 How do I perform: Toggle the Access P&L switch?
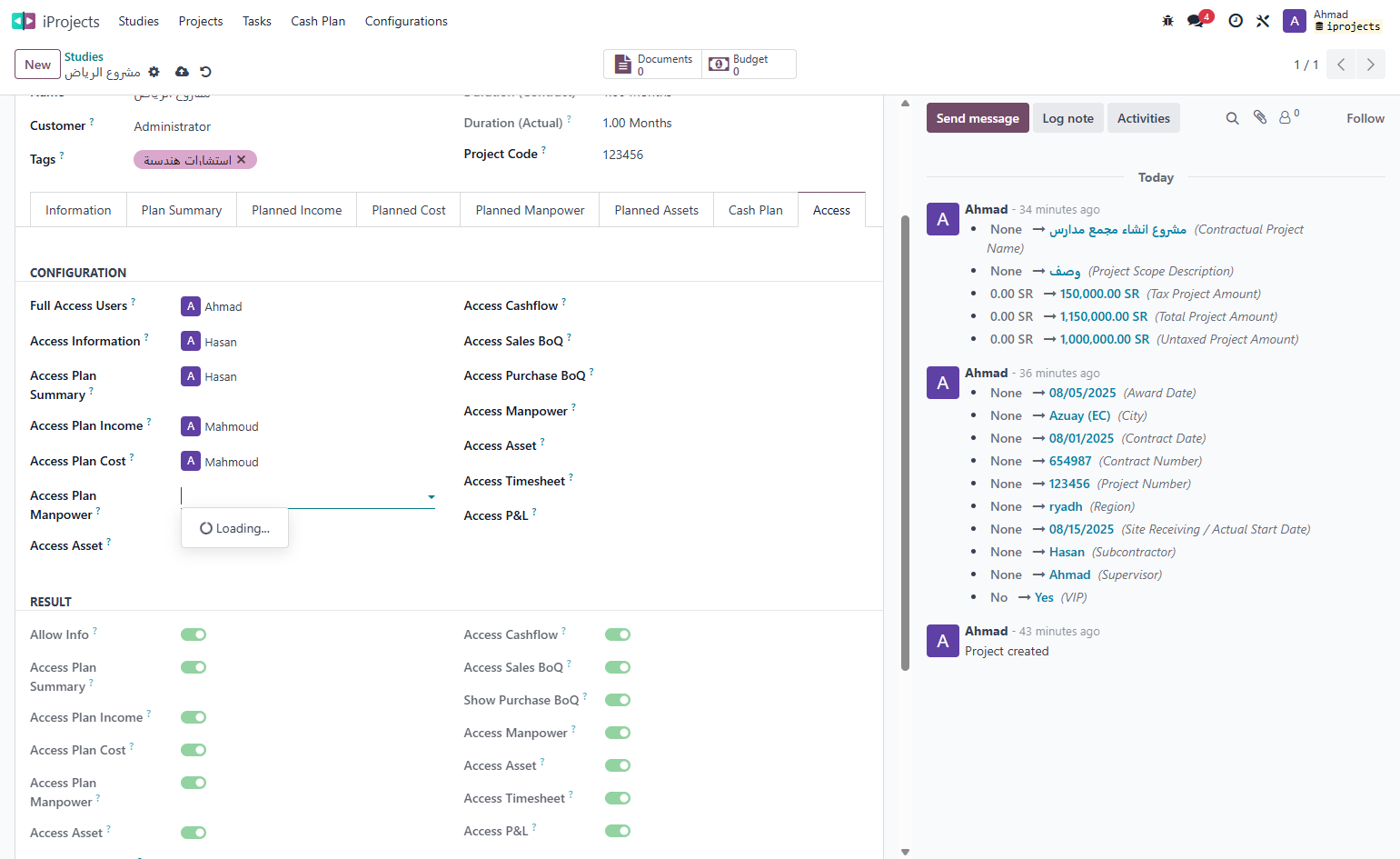point(618,831)
